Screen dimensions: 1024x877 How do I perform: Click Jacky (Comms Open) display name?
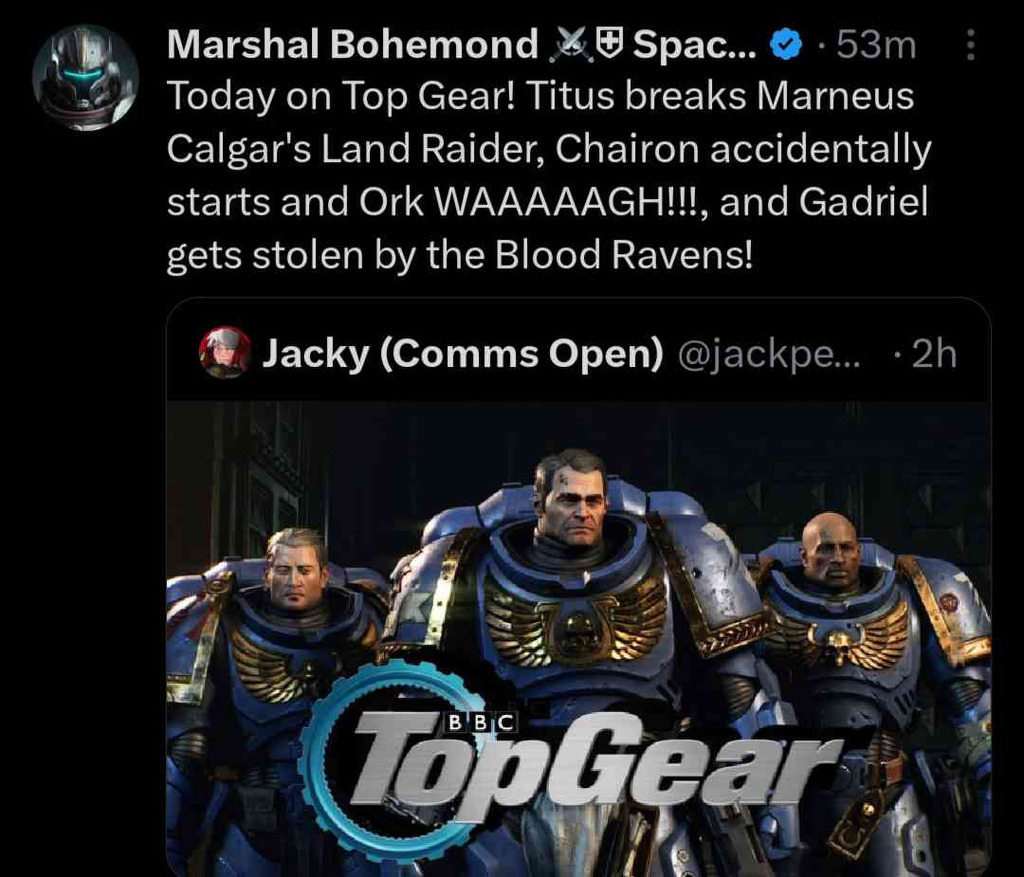coord(462,354)
